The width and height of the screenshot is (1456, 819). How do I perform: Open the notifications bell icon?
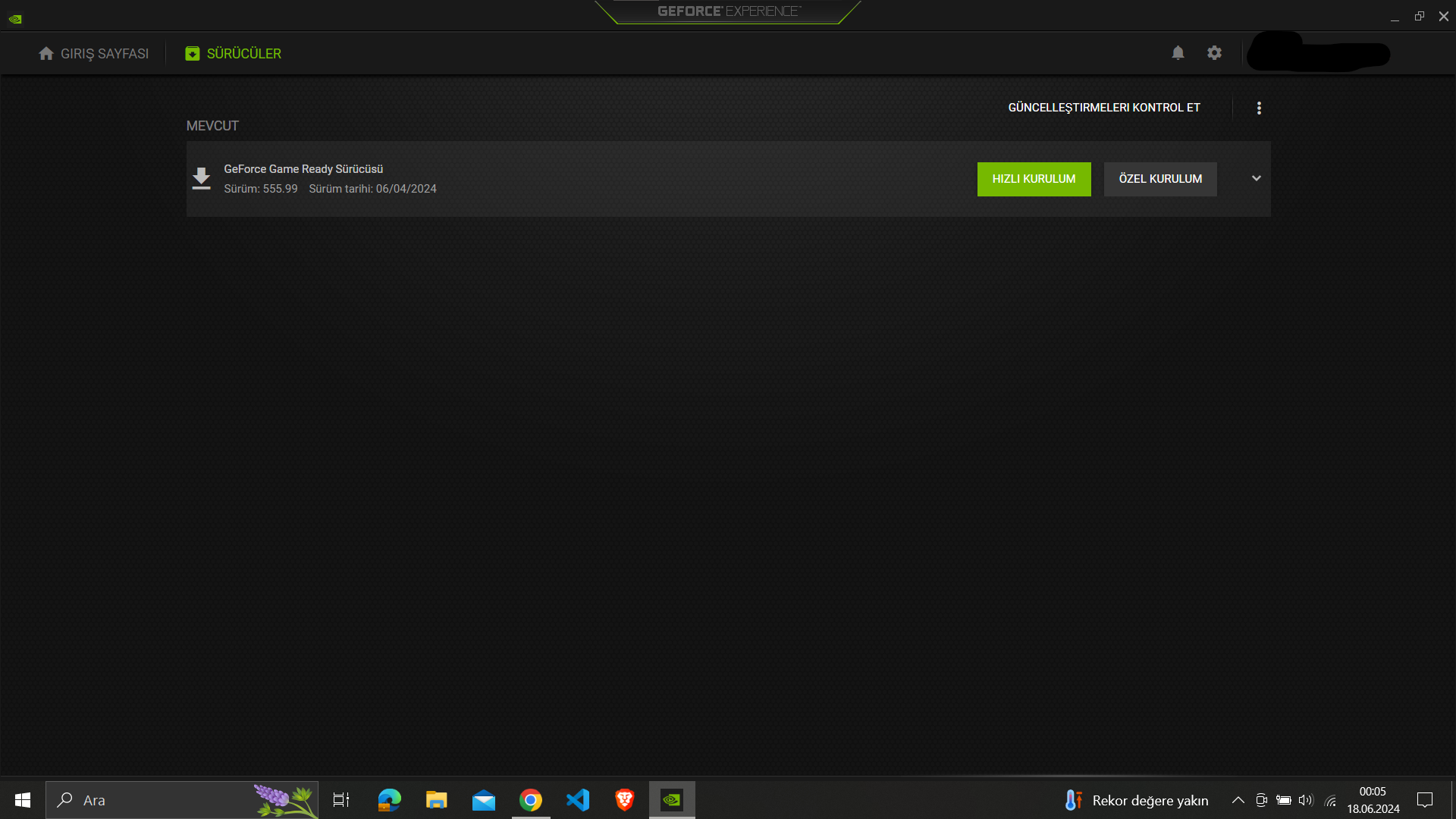coord(1178,53)
